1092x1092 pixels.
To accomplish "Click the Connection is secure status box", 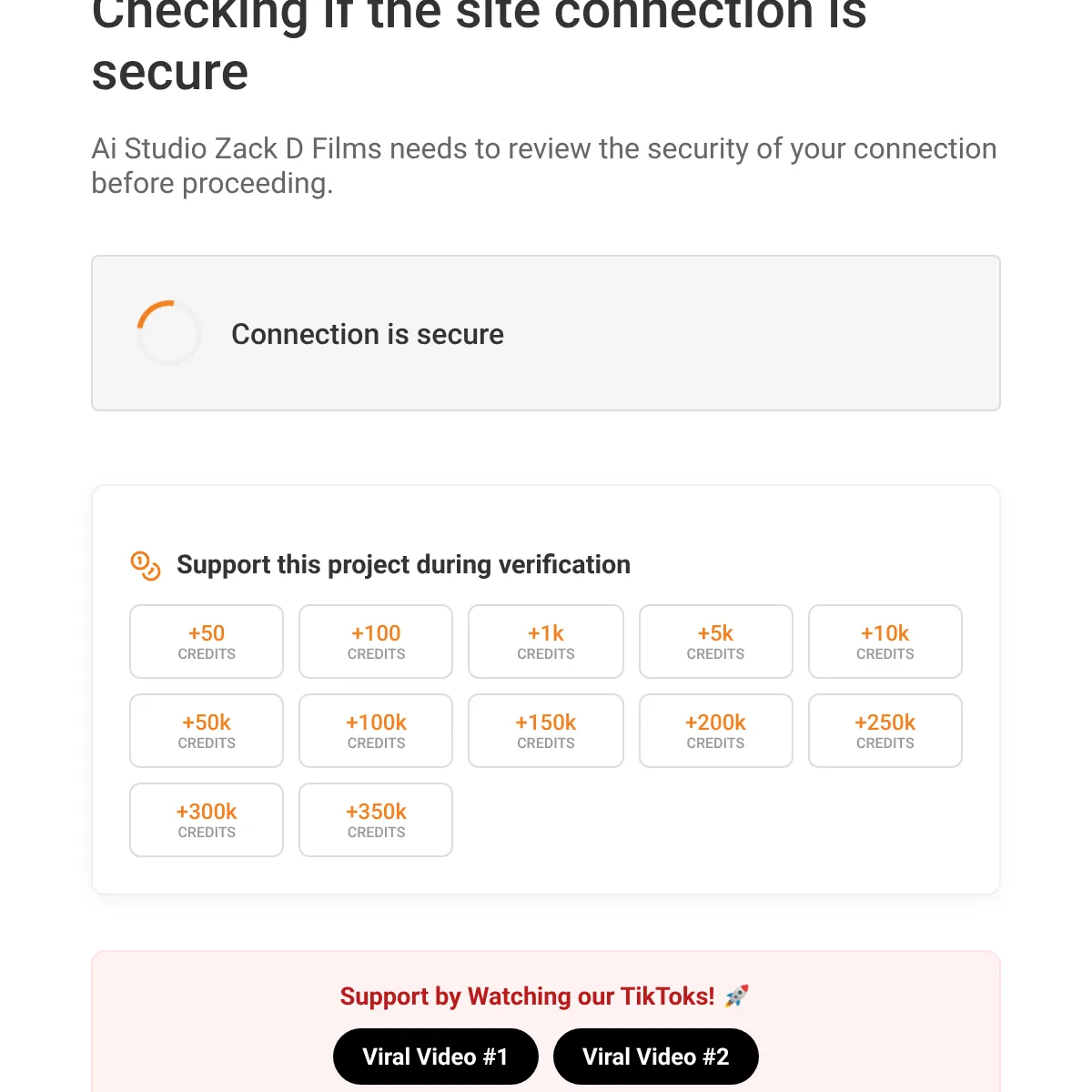I will [x=546, y=333].
